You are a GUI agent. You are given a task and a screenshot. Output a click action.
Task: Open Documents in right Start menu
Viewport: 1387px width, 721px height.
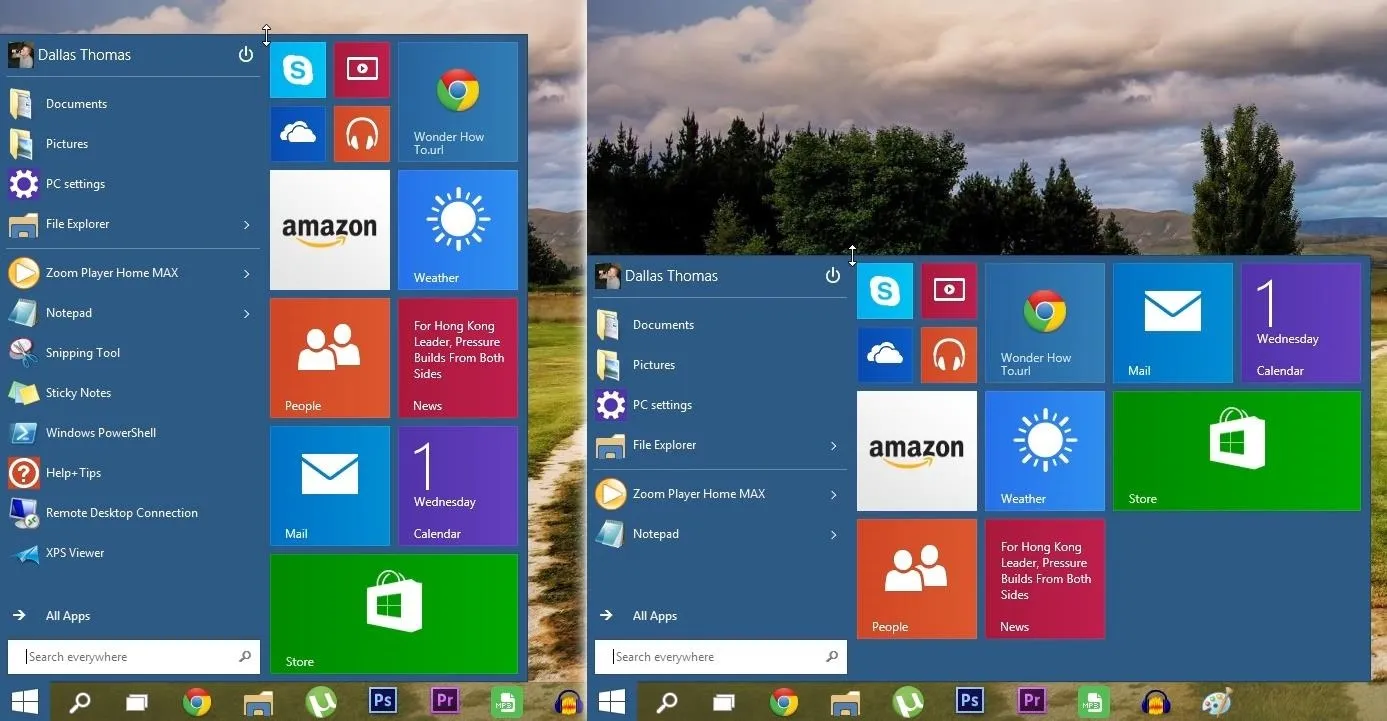[x=720, y=325]
